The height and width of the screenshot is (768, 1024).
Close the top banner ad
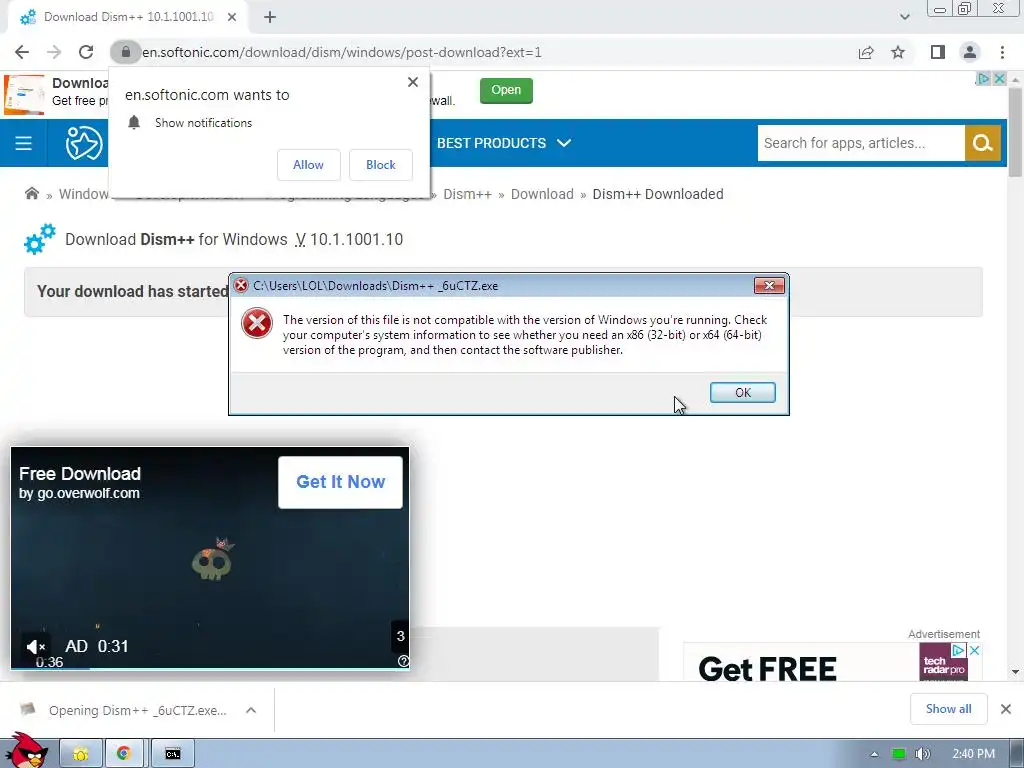pos(999,78)
